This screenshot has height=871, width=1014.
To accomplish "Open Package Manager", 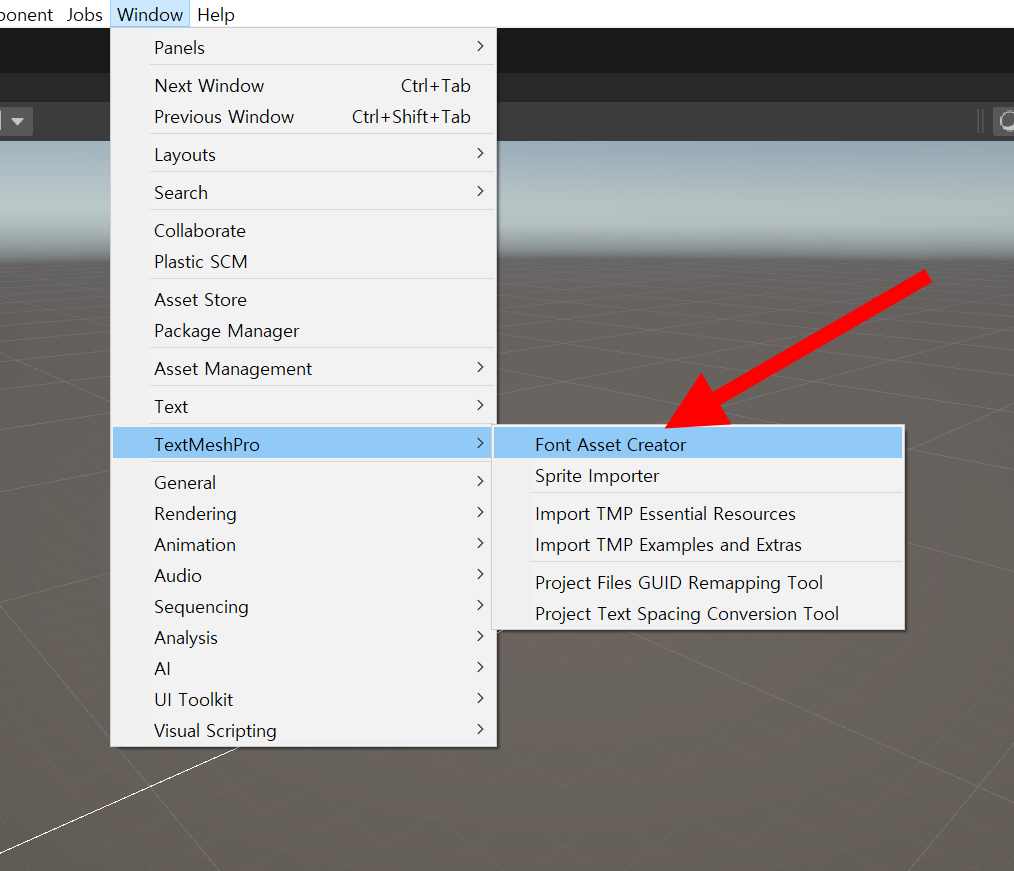I will point(304,331).
